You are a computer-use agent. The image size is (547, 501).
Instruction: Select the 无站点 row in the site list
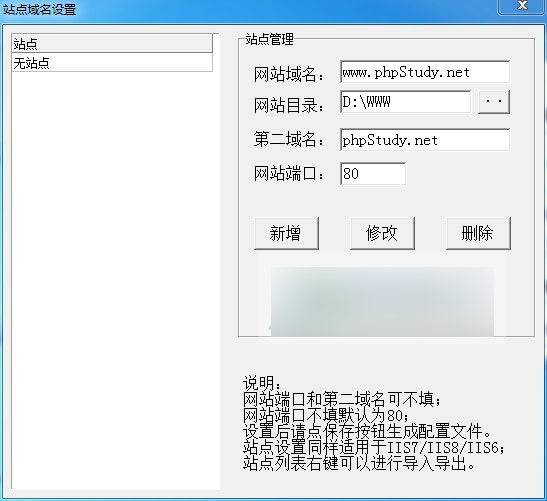(112, 63)
